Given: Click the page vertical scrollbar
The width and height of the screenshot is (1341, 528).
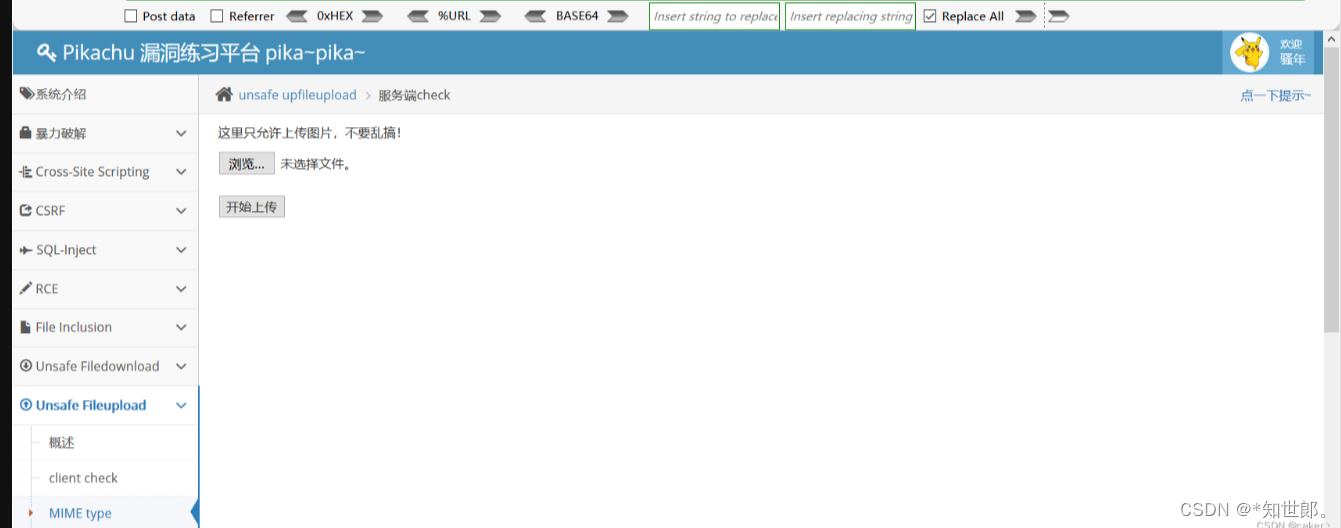Looking at the screenshot, I should click(x=1332, y=190).
